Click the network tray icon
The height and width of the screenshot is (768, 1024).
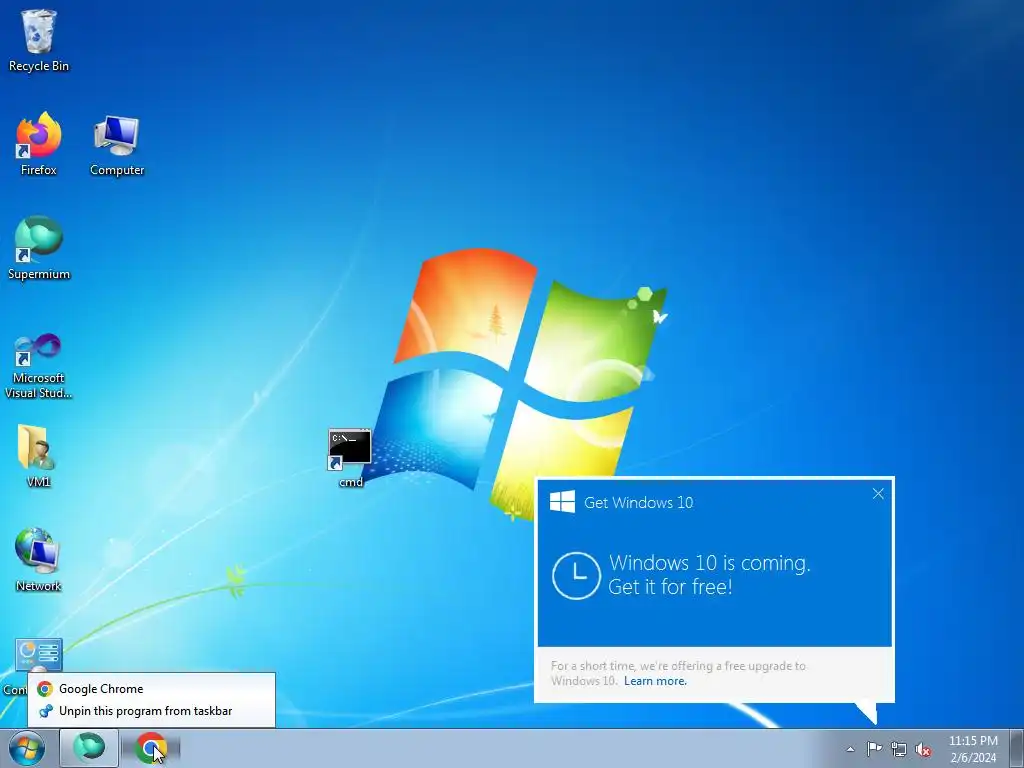pos(899,749)
